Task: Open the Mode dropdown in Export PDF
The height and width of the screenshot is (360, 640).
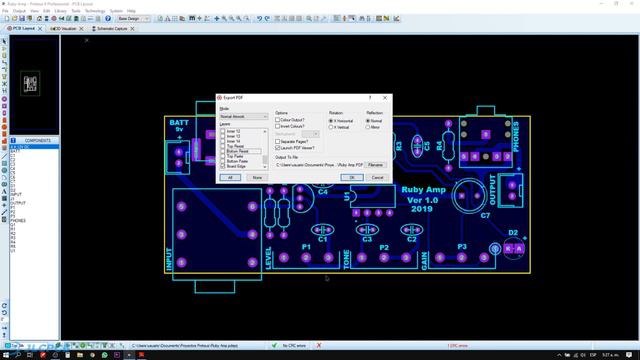Action: coord(244,116)
